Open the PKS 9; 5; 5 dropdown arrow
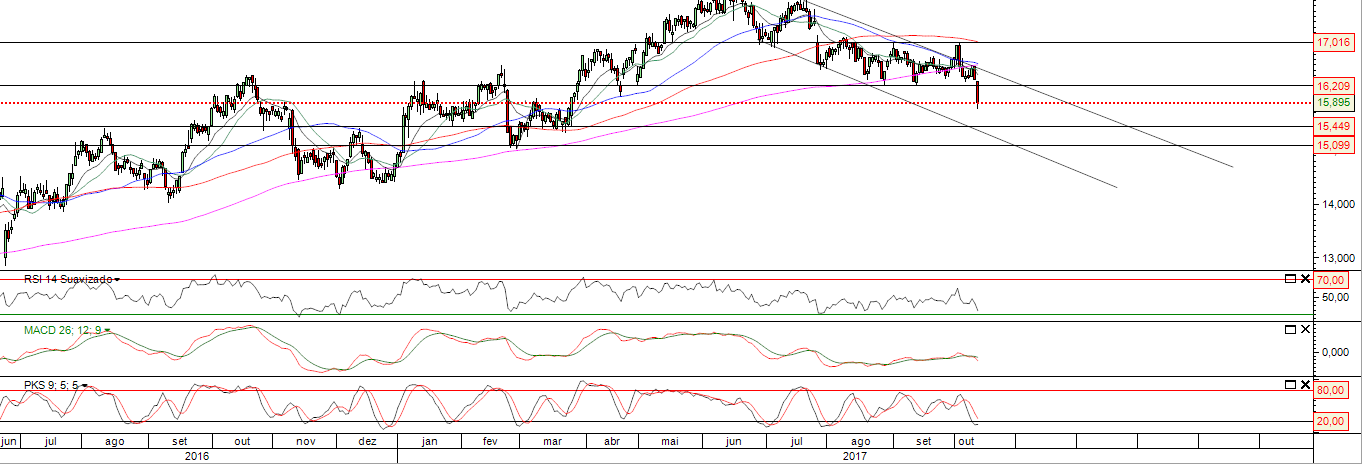Screen dimensions: 1362x464 tap(85, 385)
